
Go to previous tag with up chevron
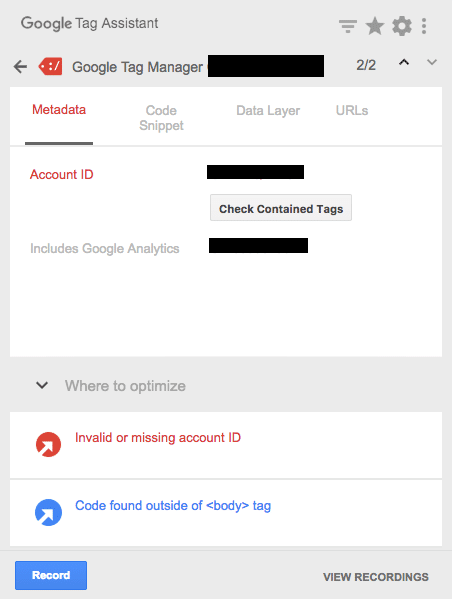coord(404,62)
